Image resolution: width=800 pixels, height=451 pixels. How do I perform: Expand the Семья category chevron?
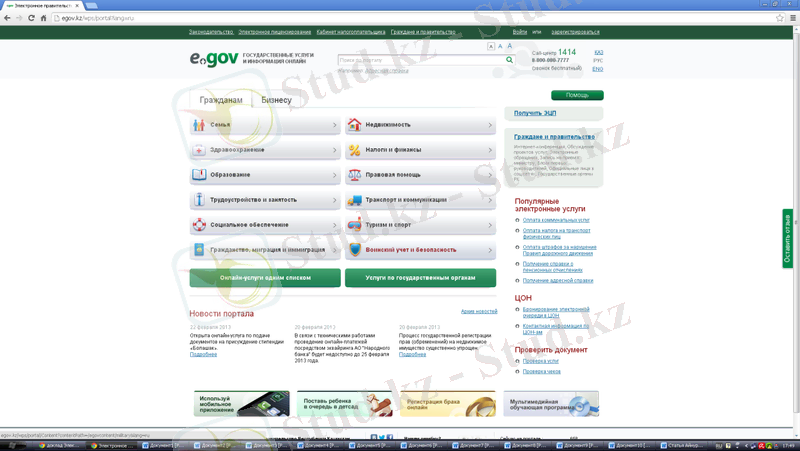pos(335,125)
